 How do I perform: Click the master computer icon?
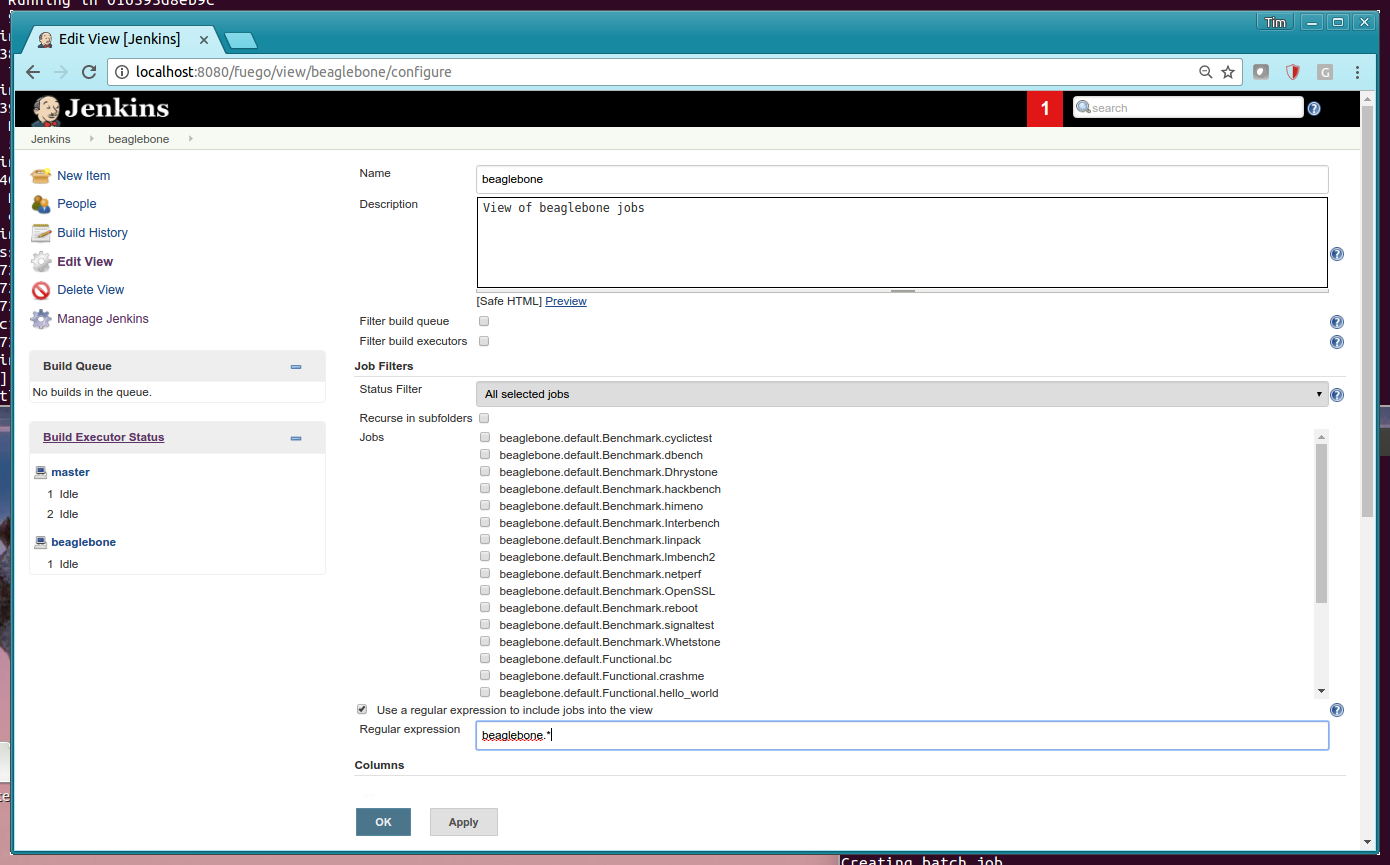[41, 472]
